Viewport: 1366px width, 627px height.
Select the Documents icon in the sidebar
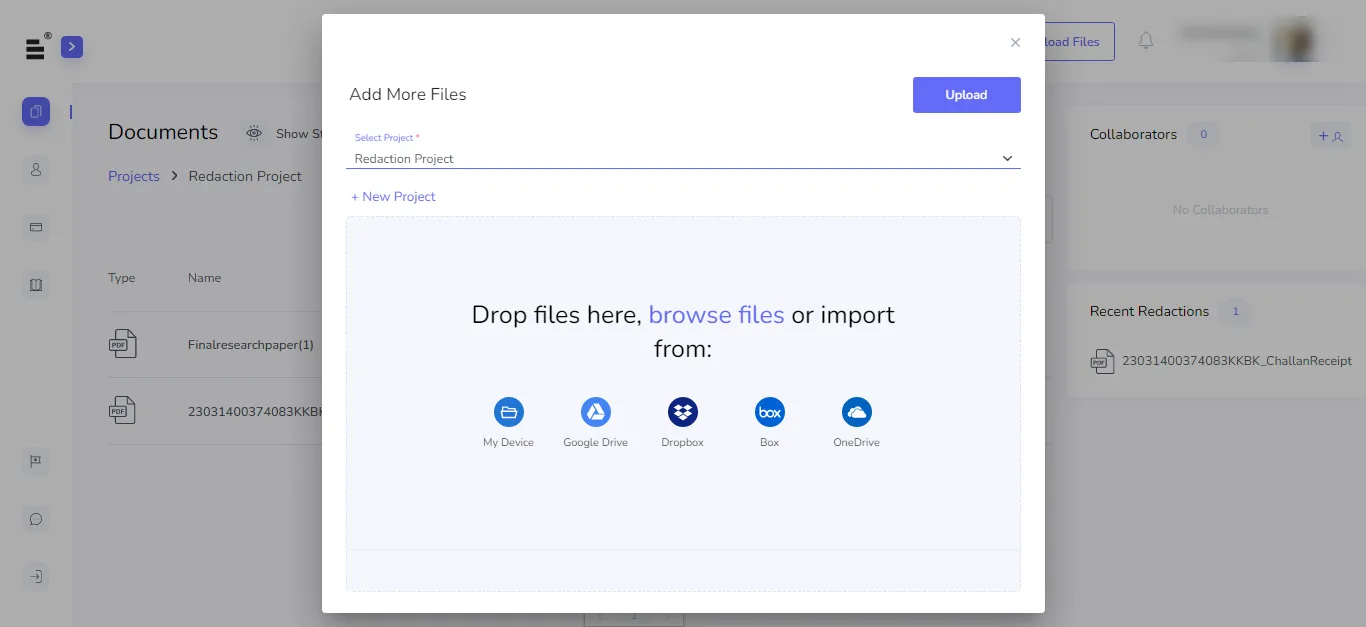pyautogui.click(x=36, y=111)
